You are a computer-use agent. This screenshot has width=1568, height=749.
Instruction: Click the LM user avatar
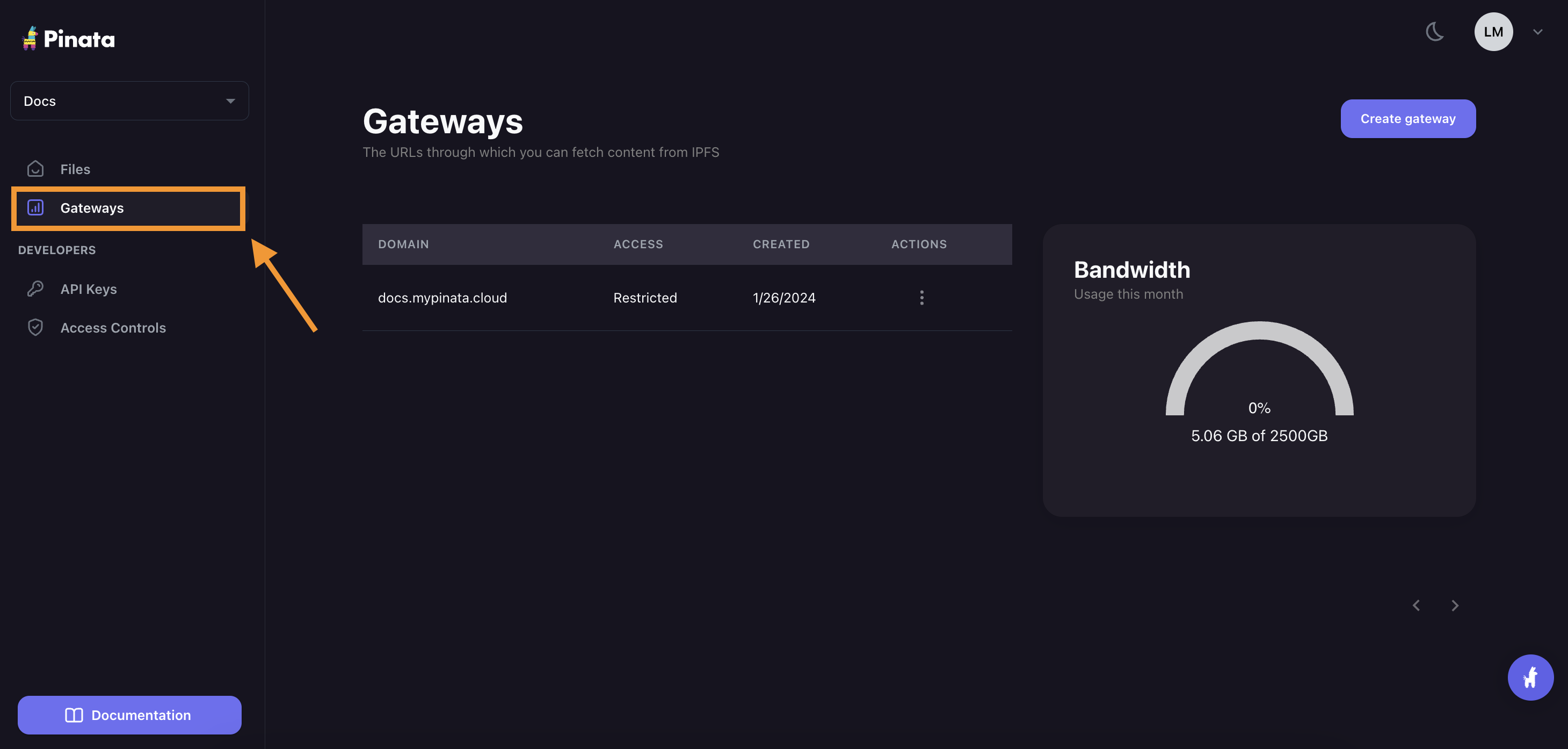click(x=1492, y=32)
